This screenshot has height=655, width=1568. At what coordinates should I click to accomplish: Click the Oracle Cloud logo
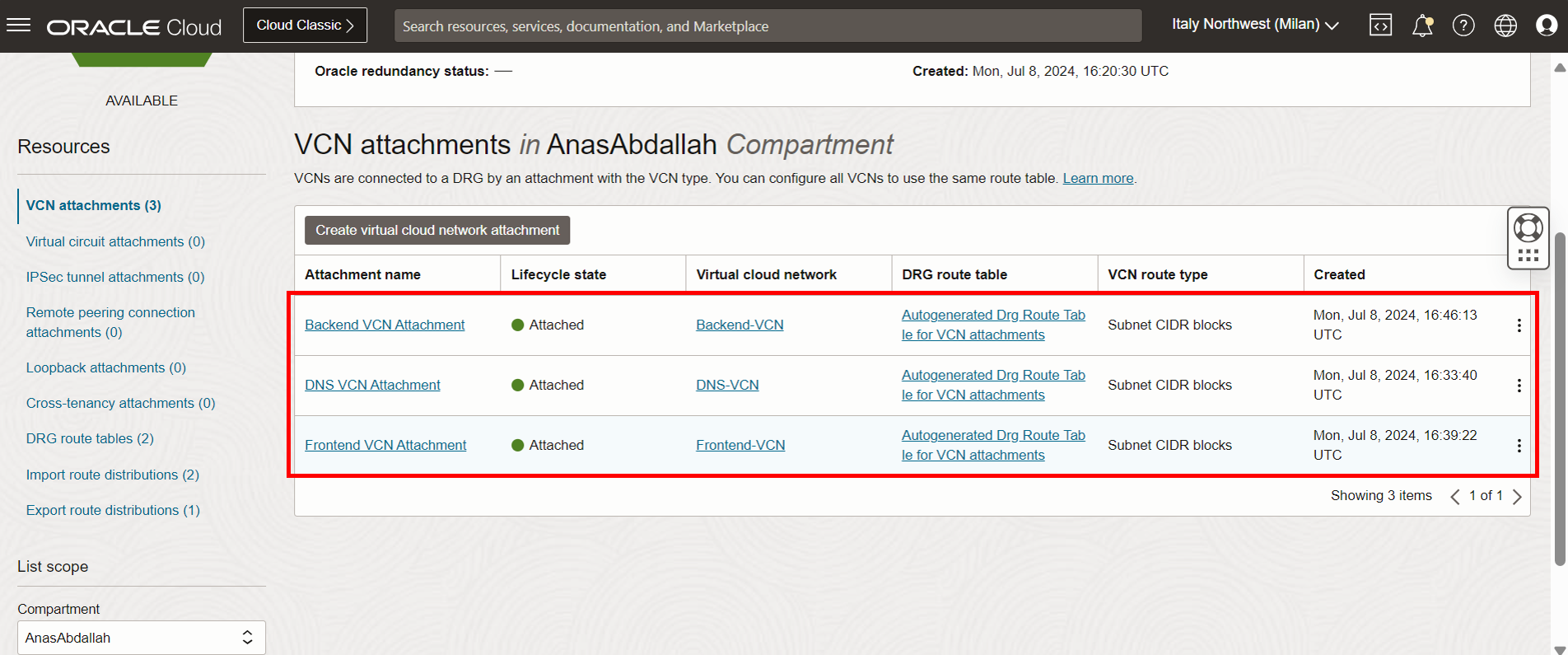[x=134, y=27]
